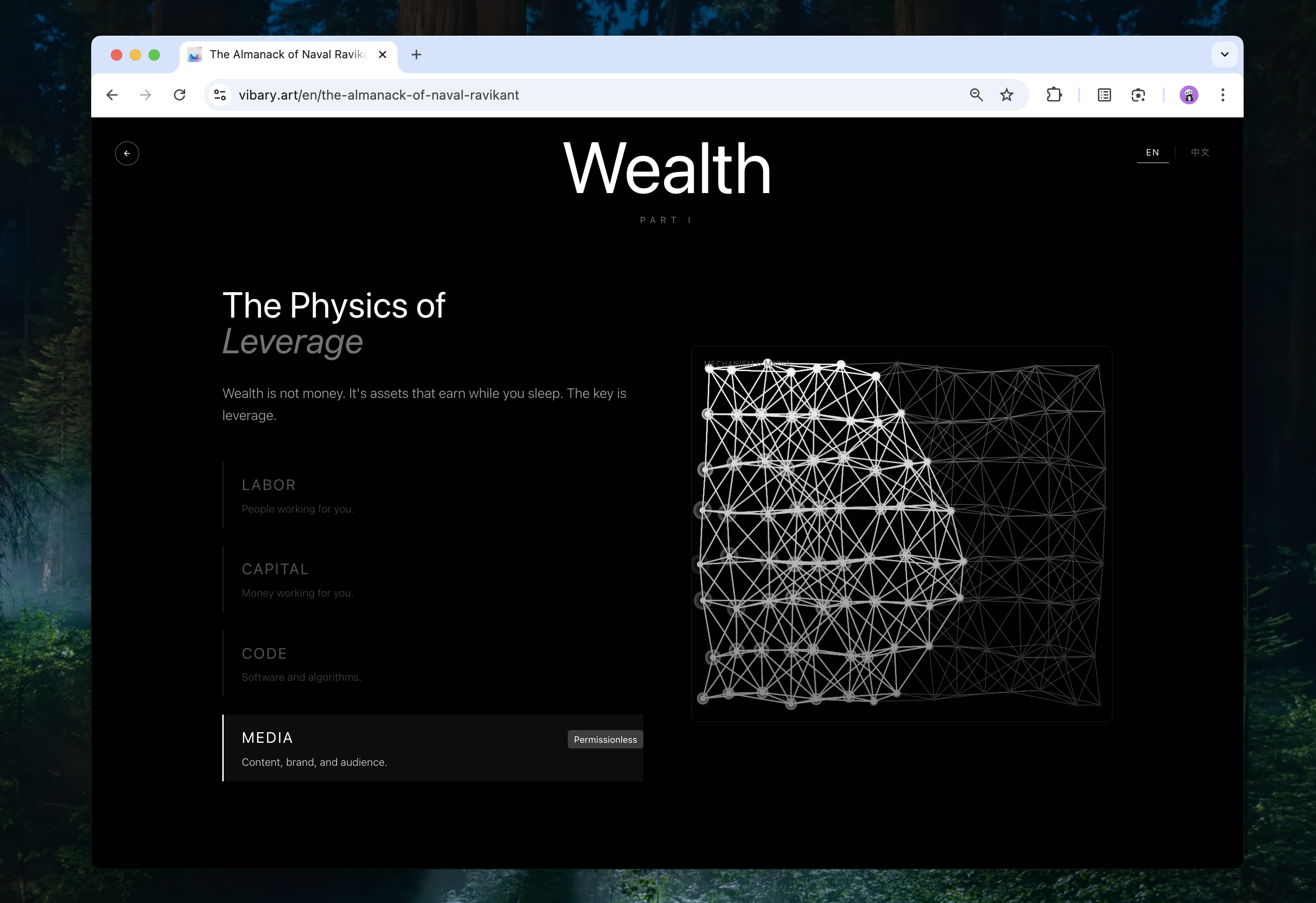Viewport: 1316px width, 903px height.
Task: Select the CODE leverage item
Action: (x=432, y=663)
